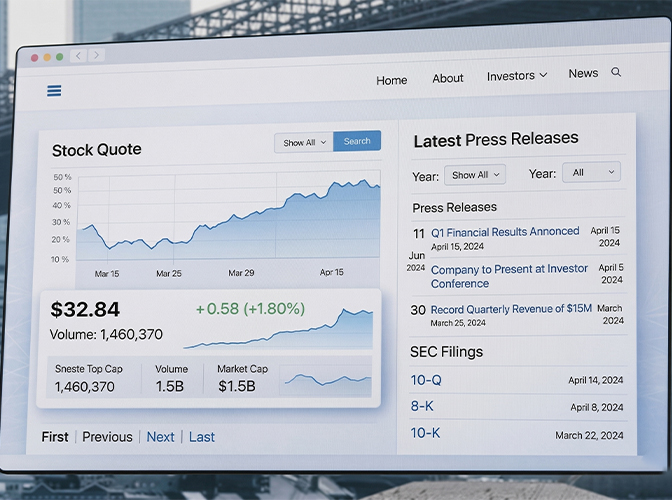672x500 pixels.
Task: Open the About page
Action: [x=447, y=78]
